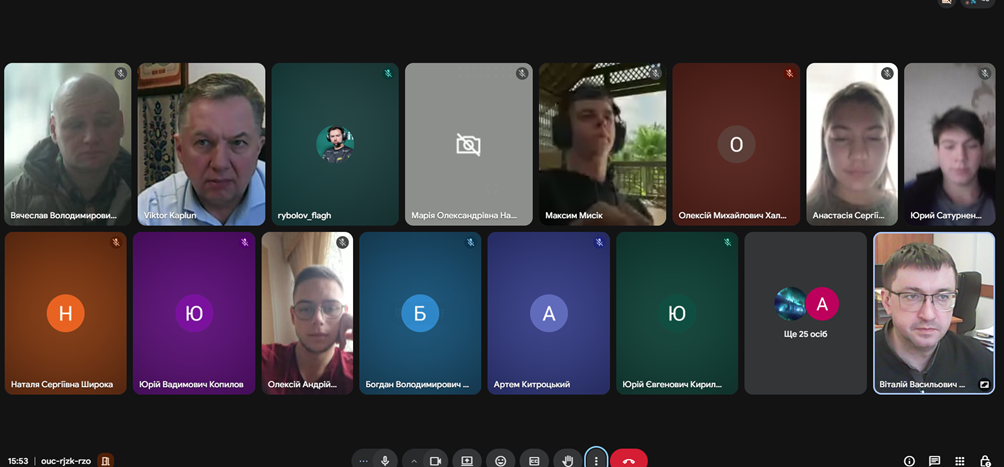Open host controls lock icon
The width and height of the screenshot is (1004, 467).
click(985, 461)
